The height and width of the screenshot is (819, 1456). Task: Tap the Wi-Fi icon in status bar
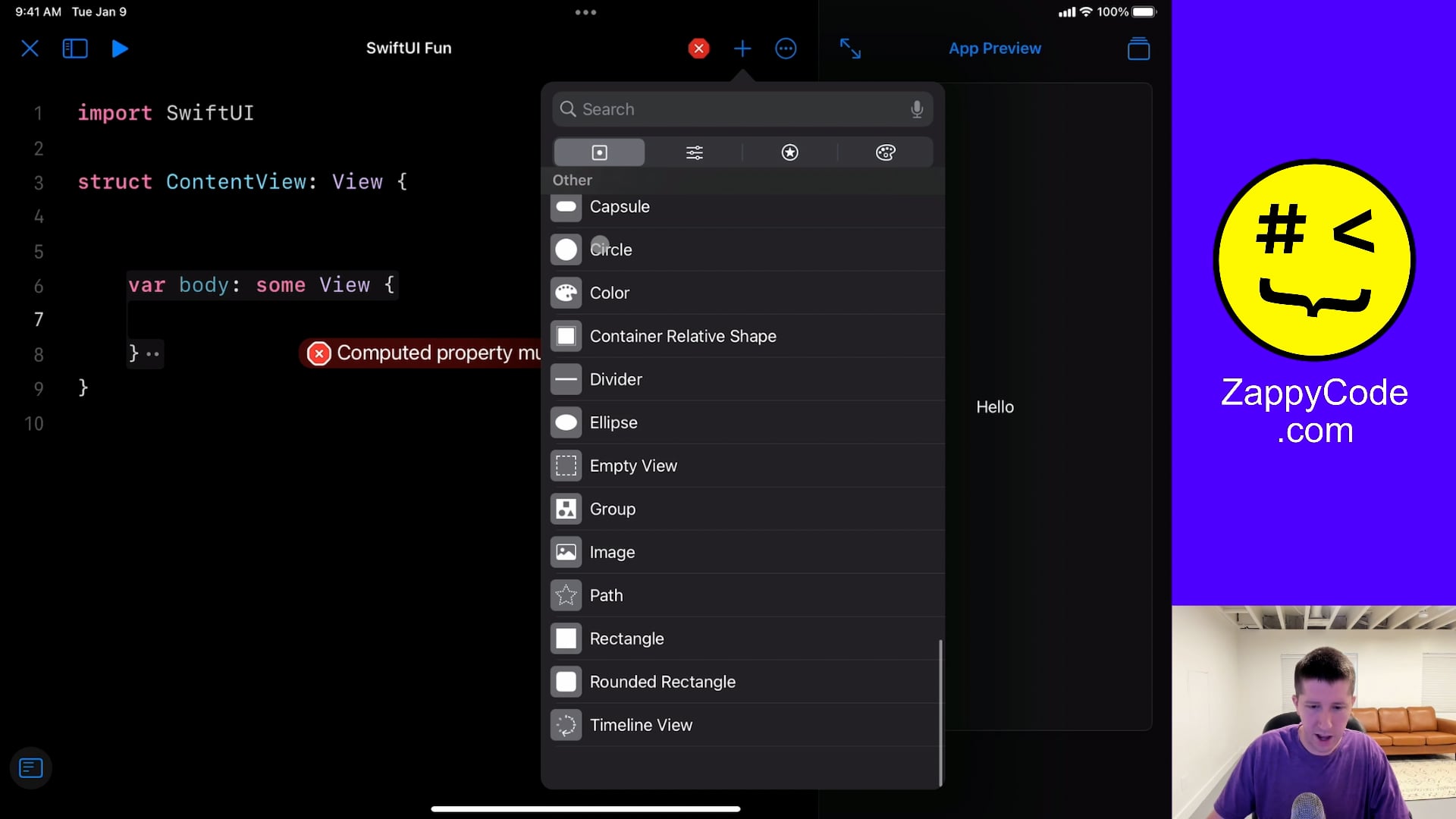(1086, 12)
